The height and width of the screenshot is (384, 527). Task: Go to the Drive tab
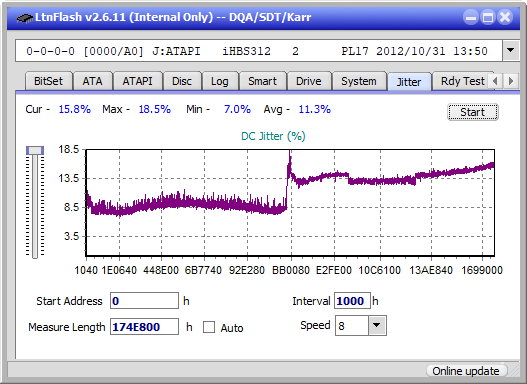tap(309, 81)
